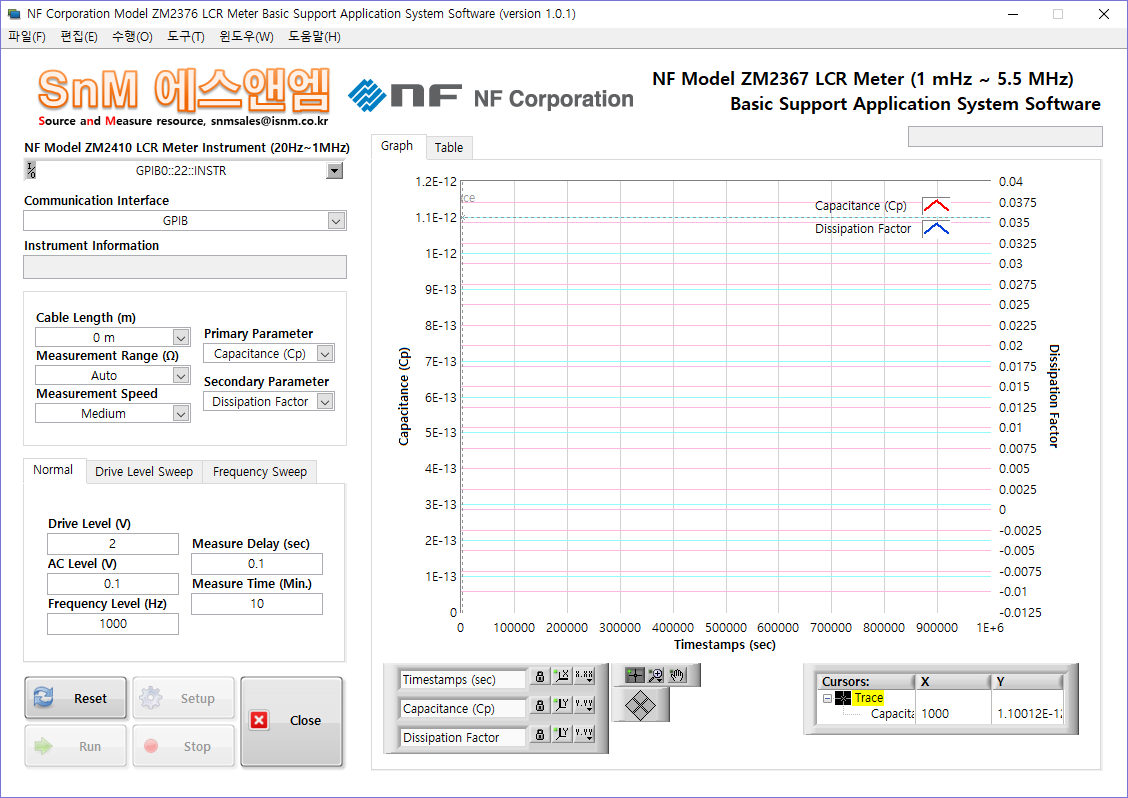
Task: Click the Close button with red X
Action: (291, 721)
